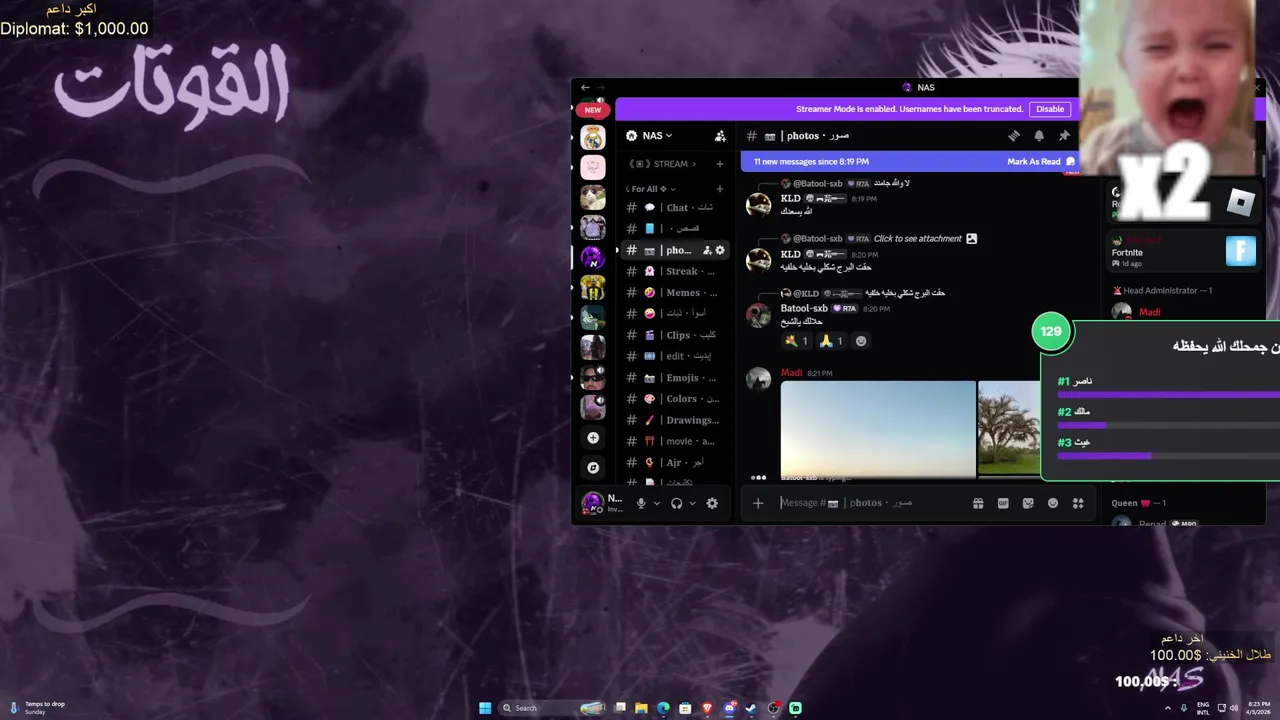Click '11 new messages since 8:19 PM' bar
Screen dimensions: 1280x720
pos(811,161)
